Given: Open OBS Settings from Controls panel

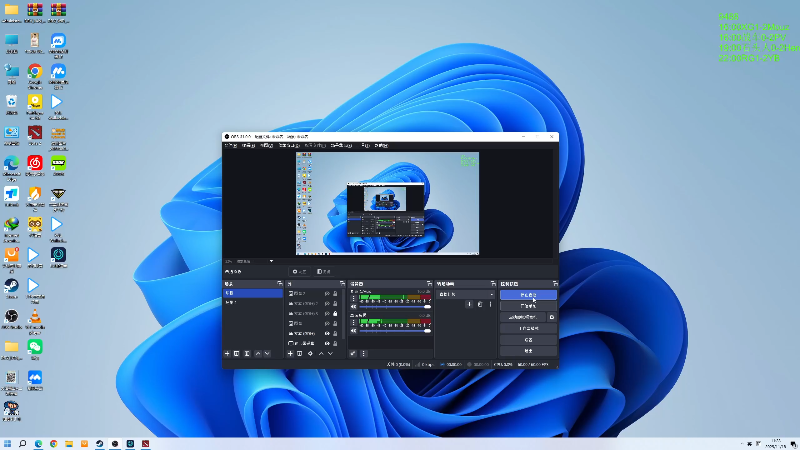Looking at the screenshot, I should [x=528, y=340].
